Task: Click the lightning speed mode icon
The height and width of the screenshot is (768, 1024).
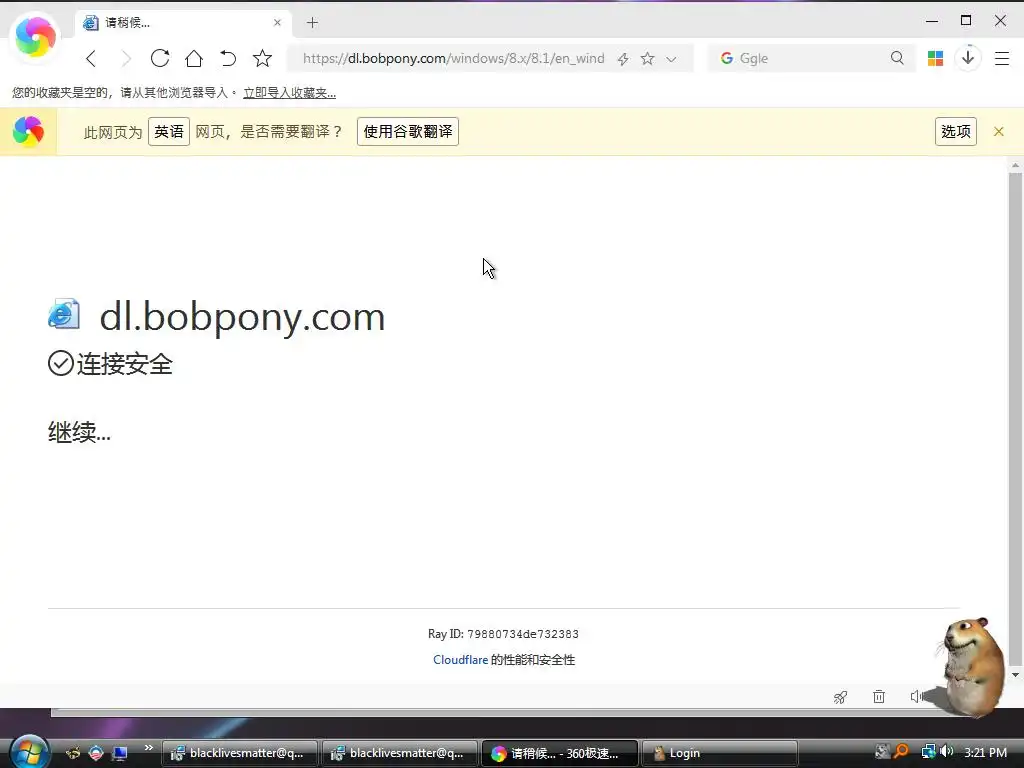Action: [623, 59]
